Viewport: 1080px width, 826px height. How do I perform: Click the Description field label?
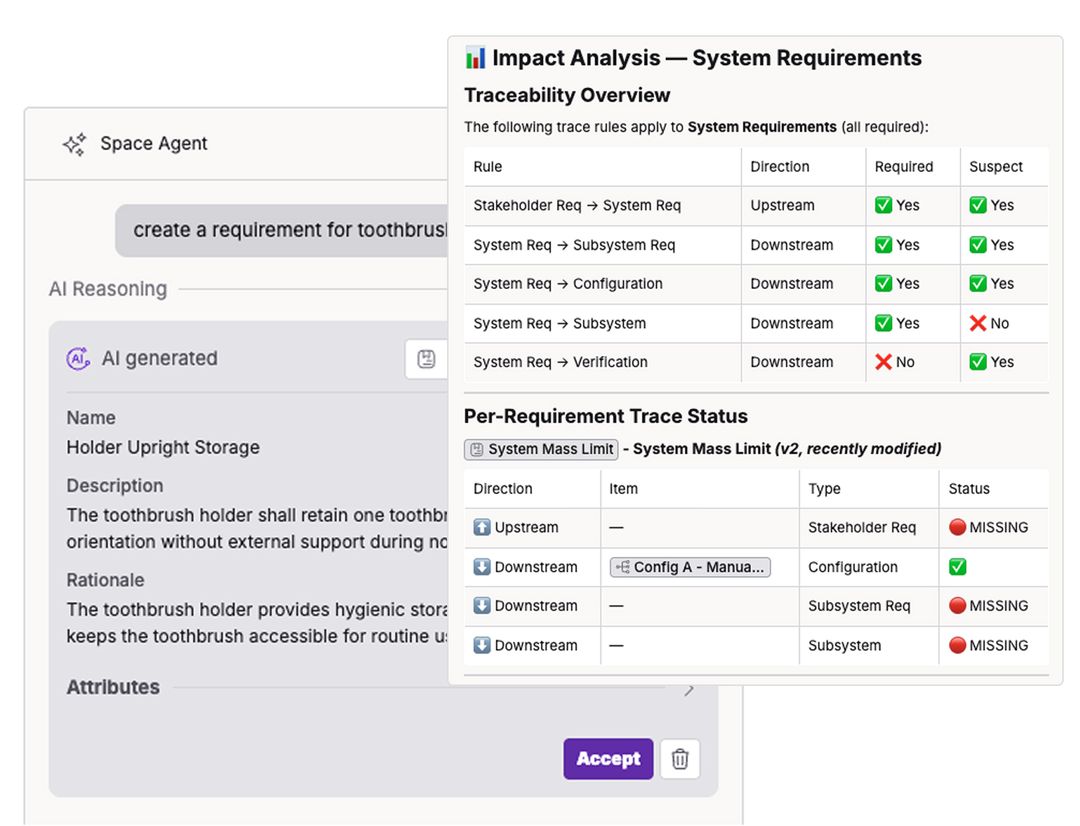coord(115,486)
